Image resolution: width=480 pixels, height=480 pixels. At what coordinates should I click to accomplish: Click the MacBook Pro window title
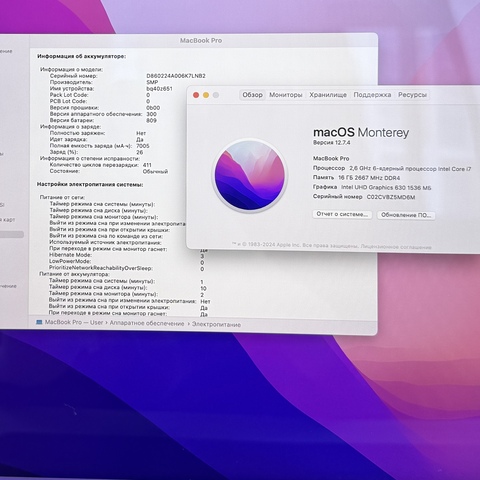[201, 40]
